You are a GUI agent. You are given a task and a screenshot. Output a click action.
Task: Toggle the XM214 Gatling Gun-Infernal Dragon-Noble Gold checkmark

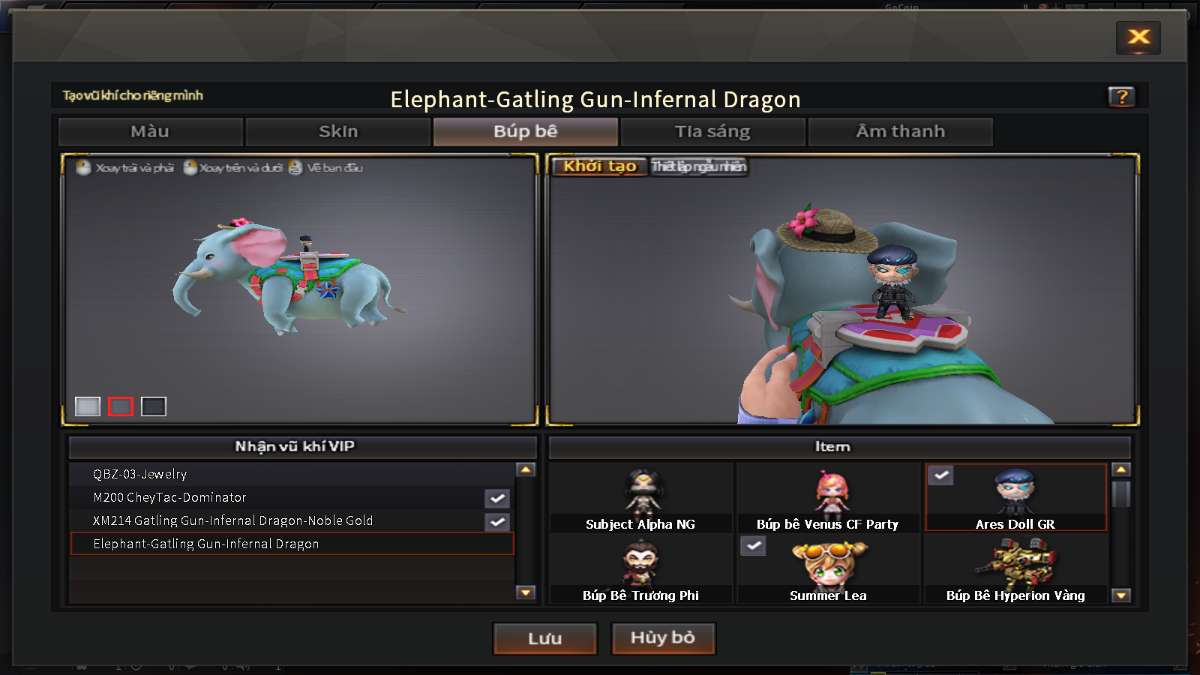(497, 521)
